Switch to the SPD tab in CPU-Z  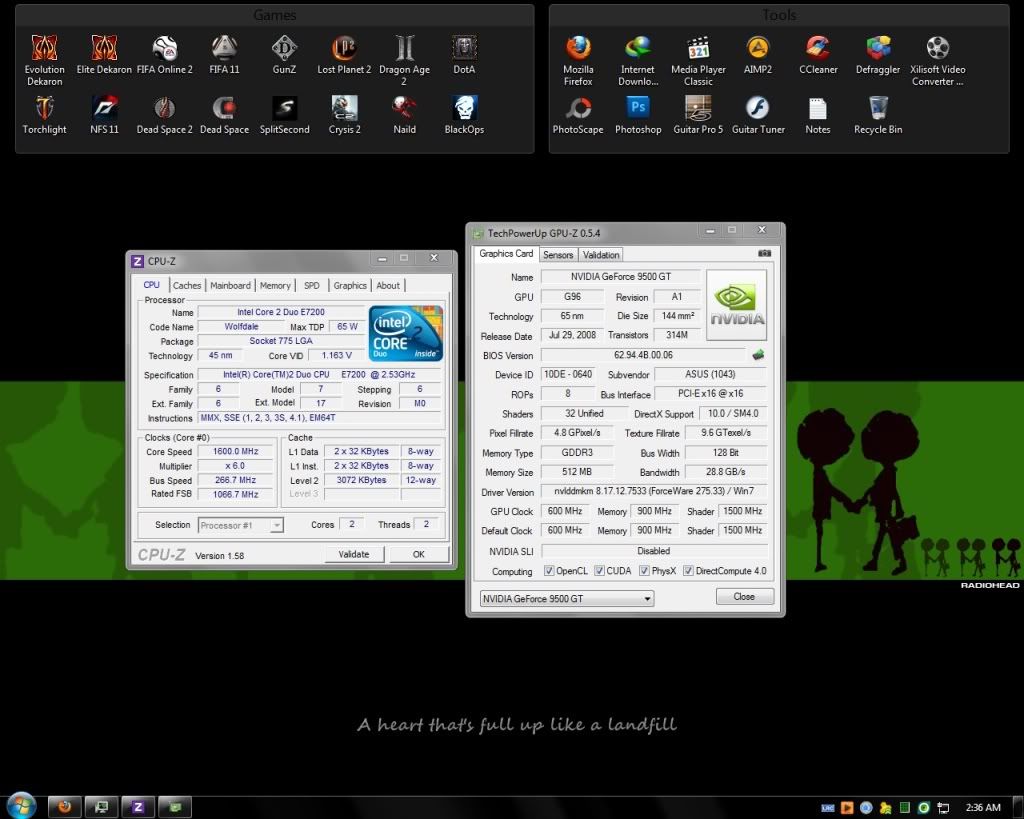tap(312, 285)
